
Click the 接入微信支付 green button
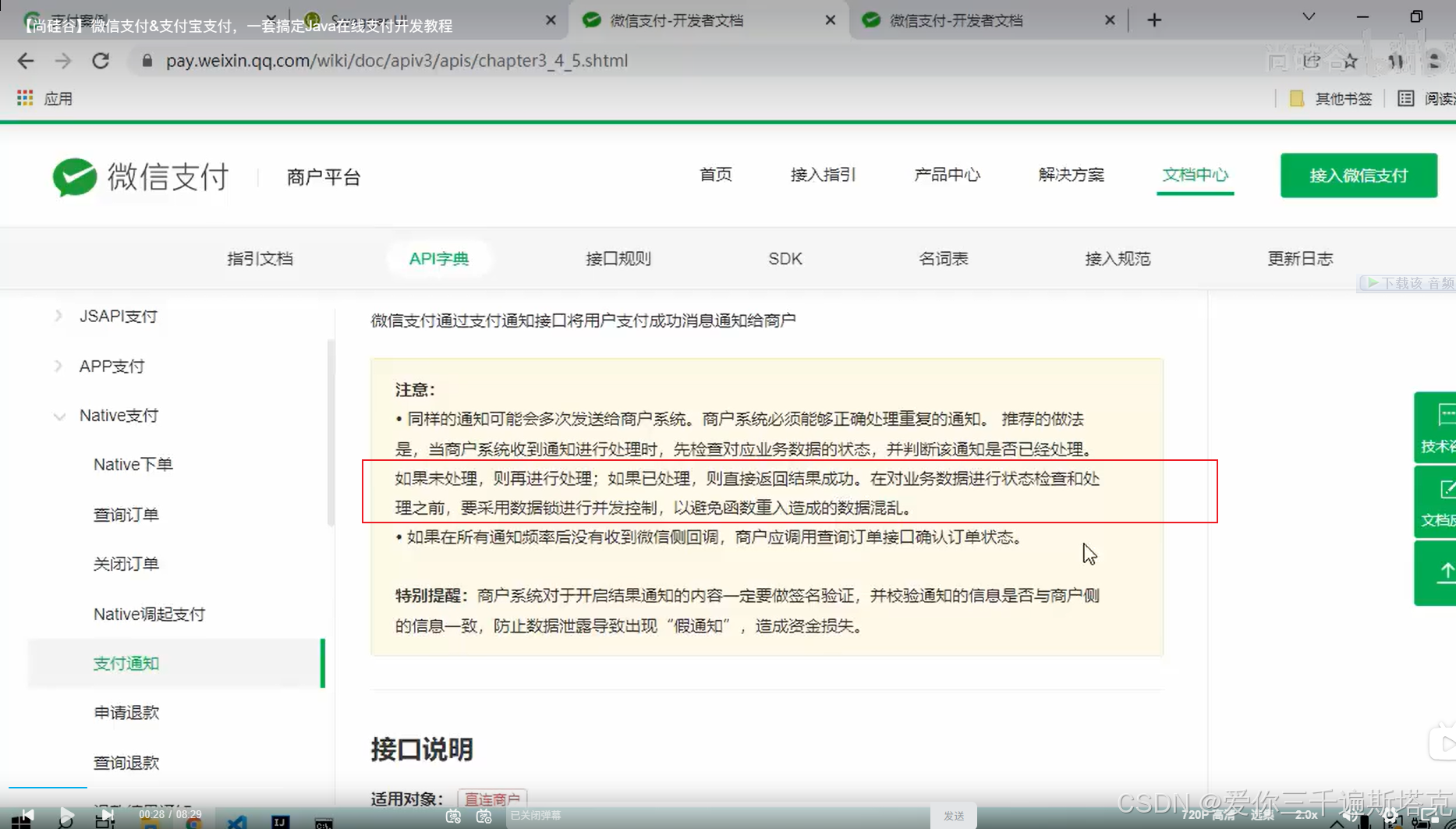coord(1359,175)
